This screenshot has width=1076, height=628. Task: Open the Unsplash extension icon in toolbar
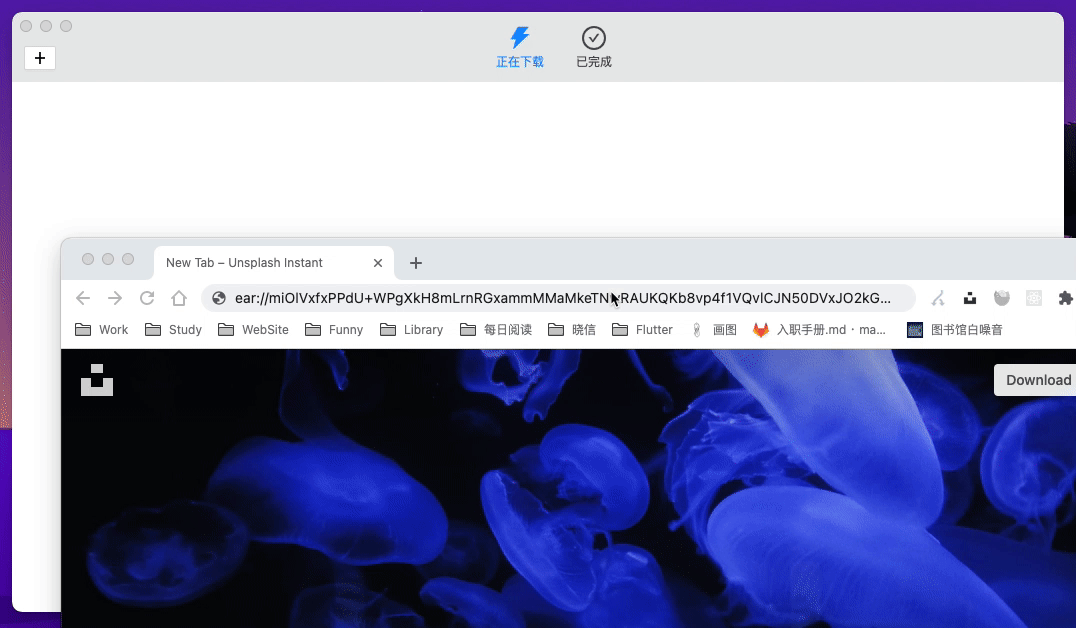(x=970, y=298)
